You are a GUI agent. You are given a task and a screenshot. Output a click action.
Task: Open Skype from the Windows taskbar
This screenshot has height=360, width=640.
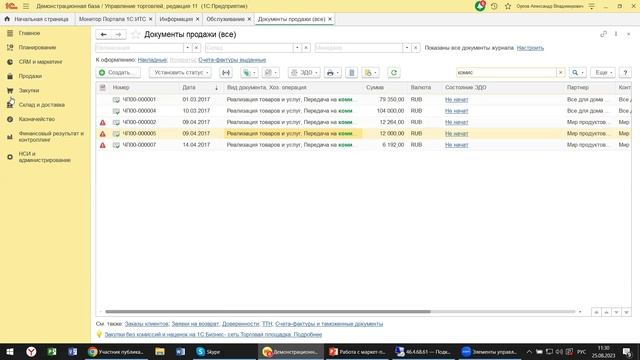tap(209, 352)
